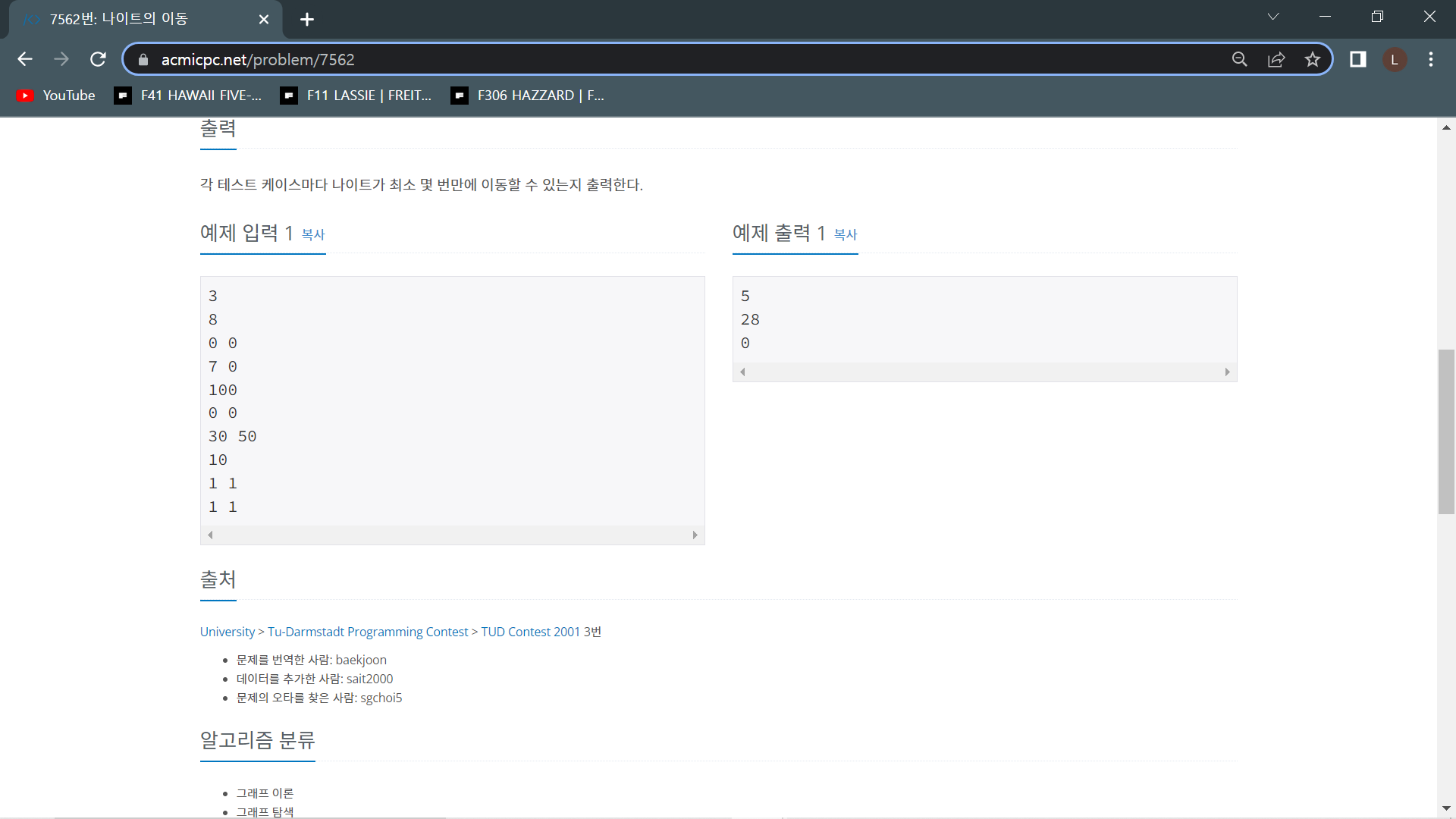Viewport: 1456px width, 819px height.
Task: Reload the current page
Action: [x=98, y=59]
